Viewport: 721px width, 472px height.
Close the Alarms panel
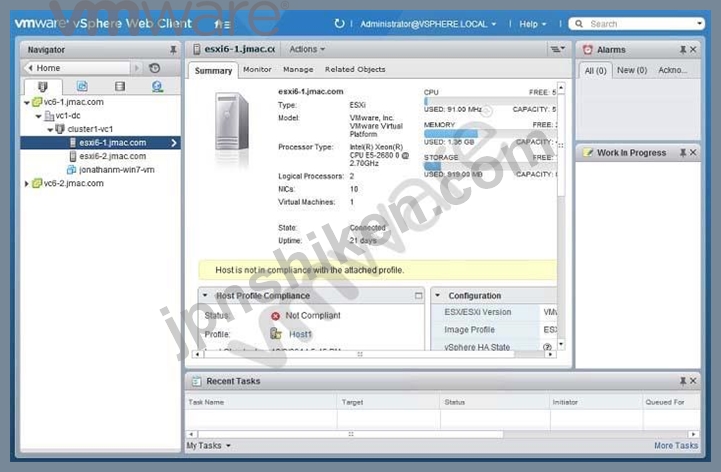click(x=693, y=50)
